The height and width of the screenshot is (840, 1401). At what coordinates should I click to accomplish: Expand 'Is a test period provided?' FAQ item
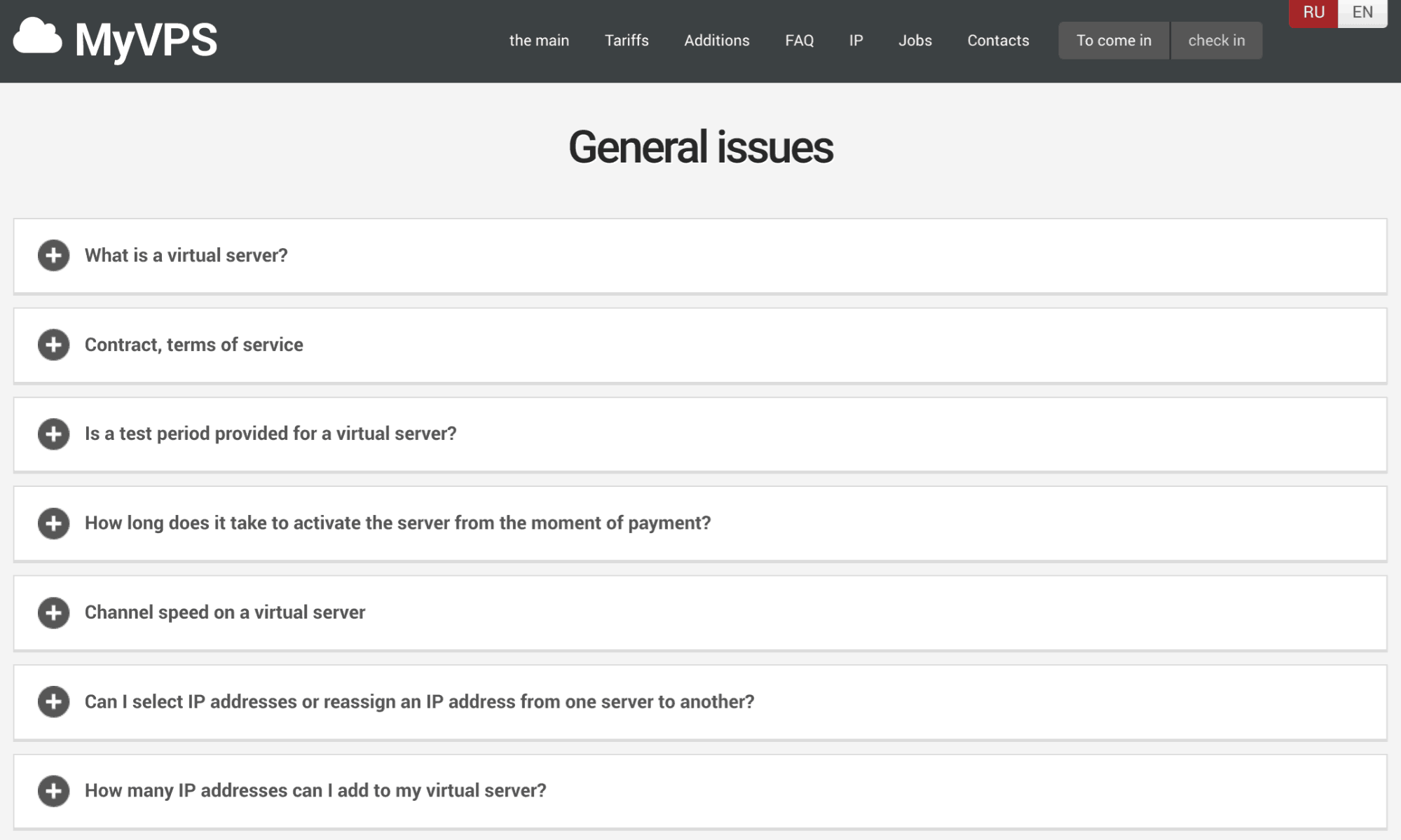tap(54, 434)
